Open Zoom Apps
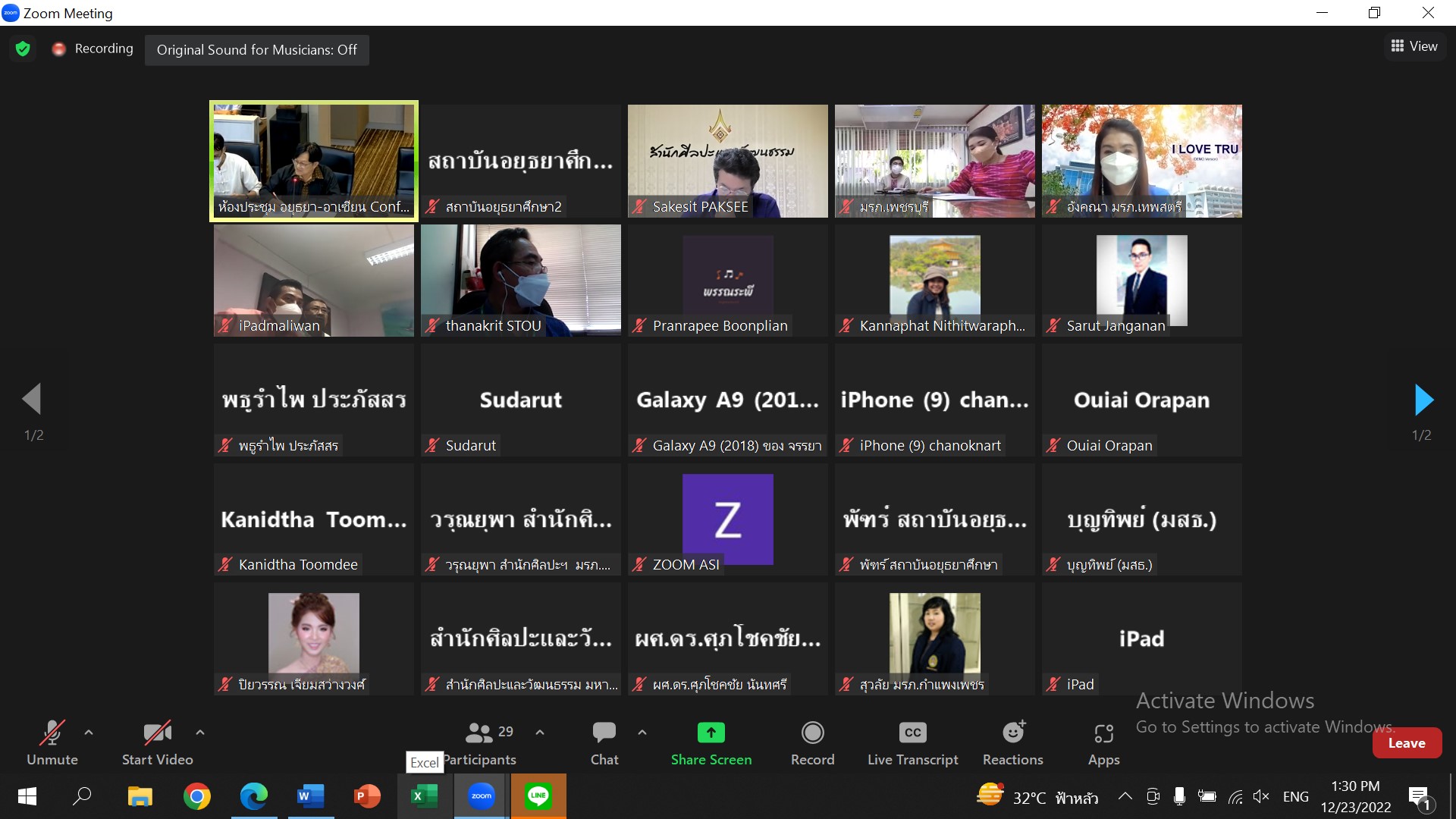This screenshot has width=1456, height=819. tap(1103, 743)
